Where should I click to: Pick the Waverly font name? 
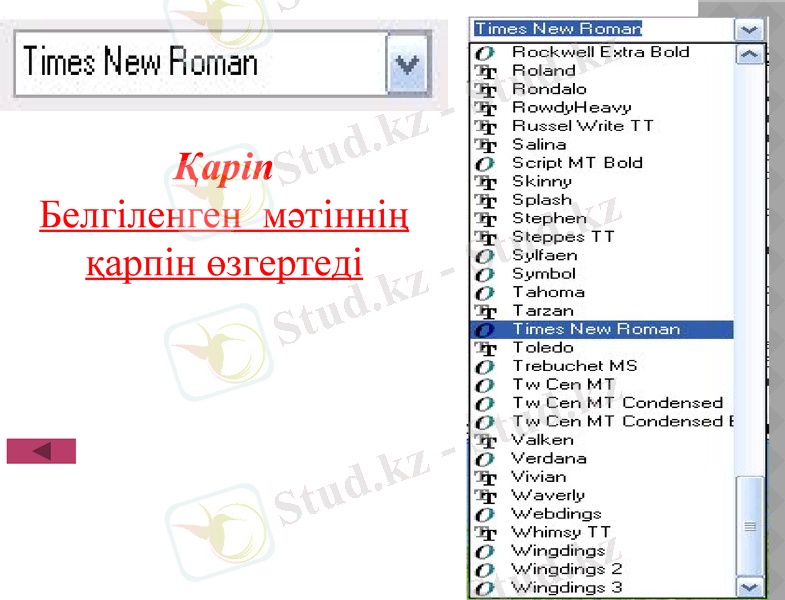point(548,495)
